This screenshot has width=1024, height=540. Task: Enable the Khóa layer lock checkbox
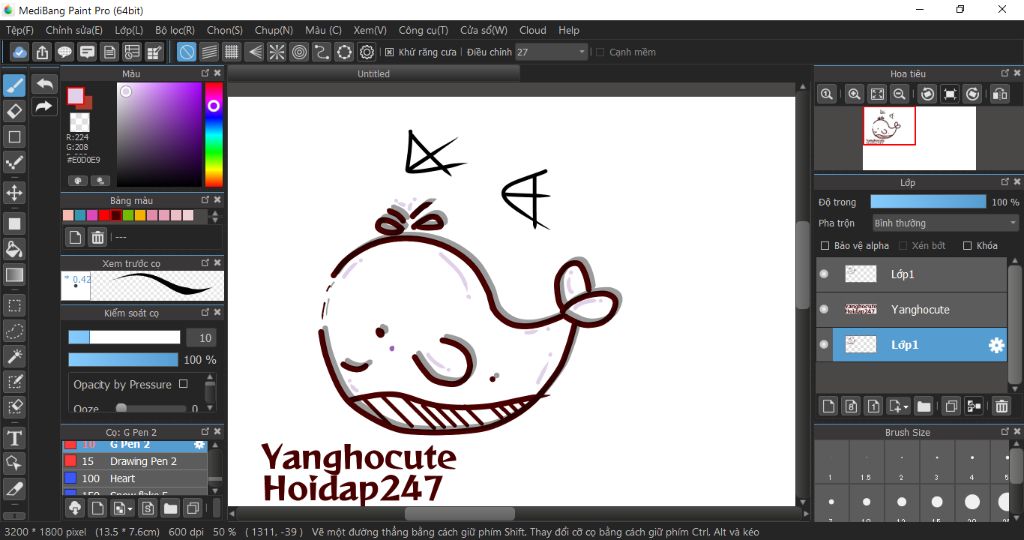967,246
